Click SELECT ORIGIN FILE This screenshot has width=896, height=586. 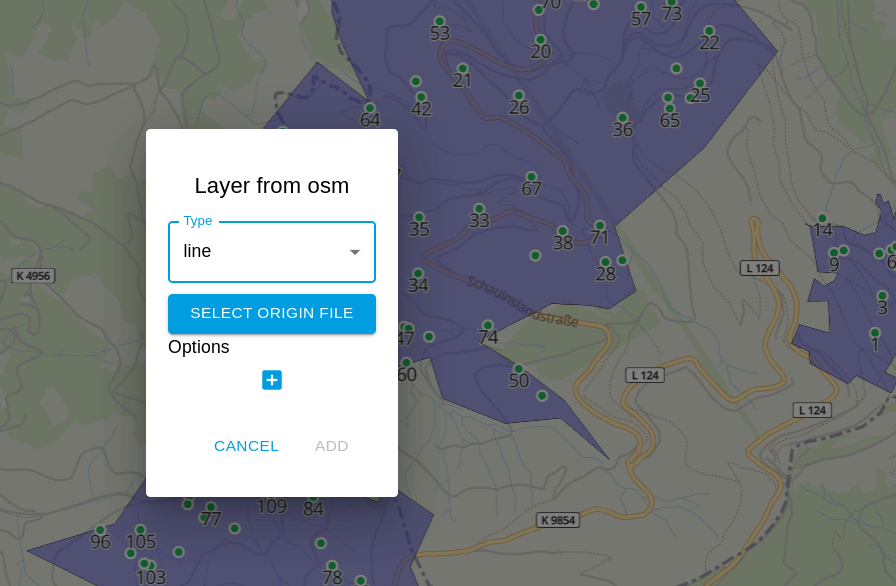tap(271, 313)
